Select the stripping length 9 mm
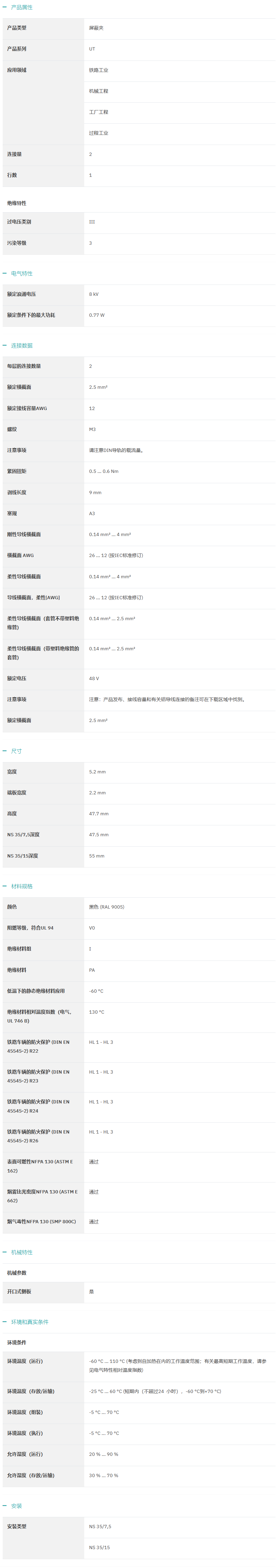Screen dimensions: 277x1568 tap(95, 492)
